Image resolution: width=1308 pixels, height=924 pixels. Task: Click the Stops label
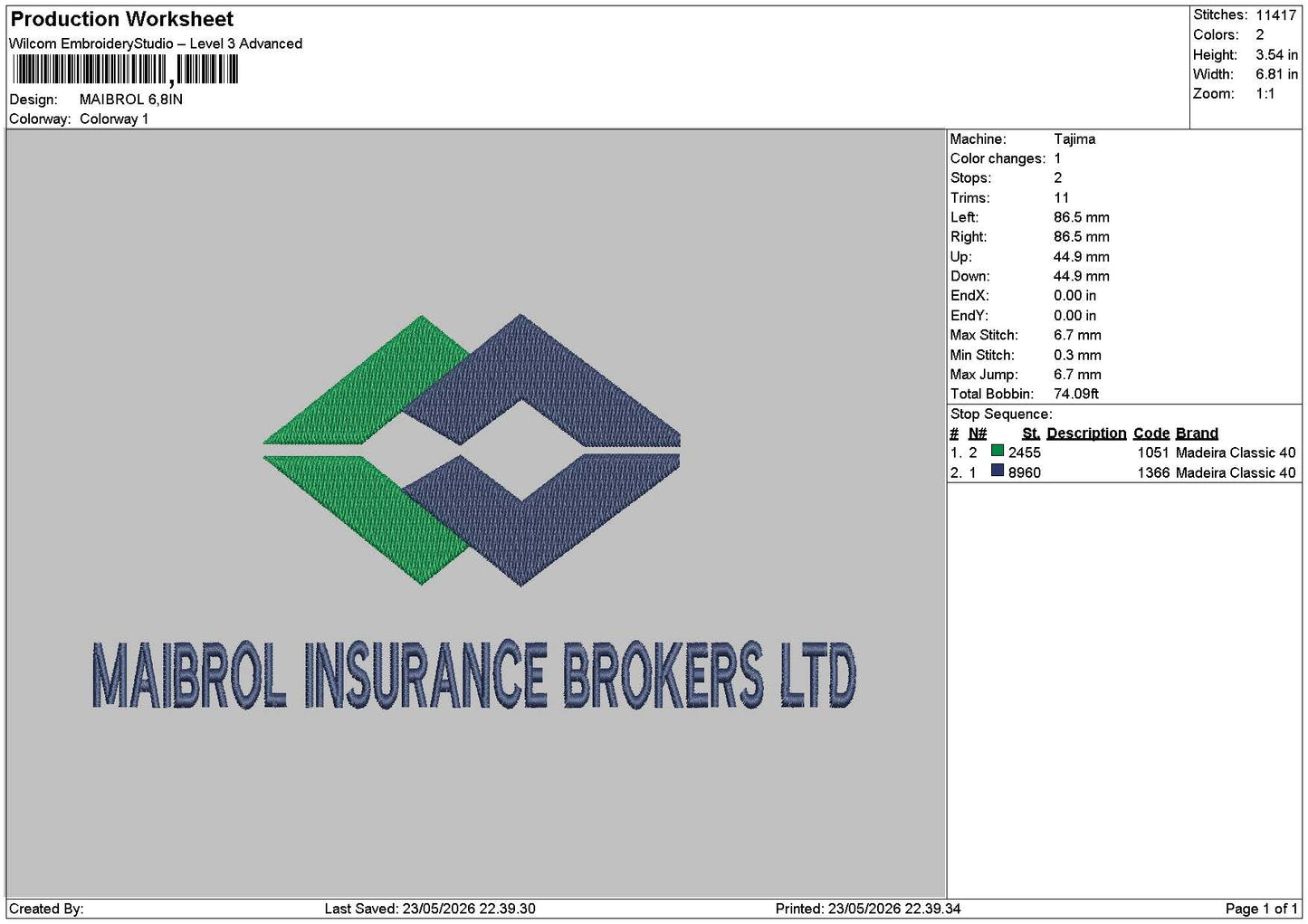[970, 178]
